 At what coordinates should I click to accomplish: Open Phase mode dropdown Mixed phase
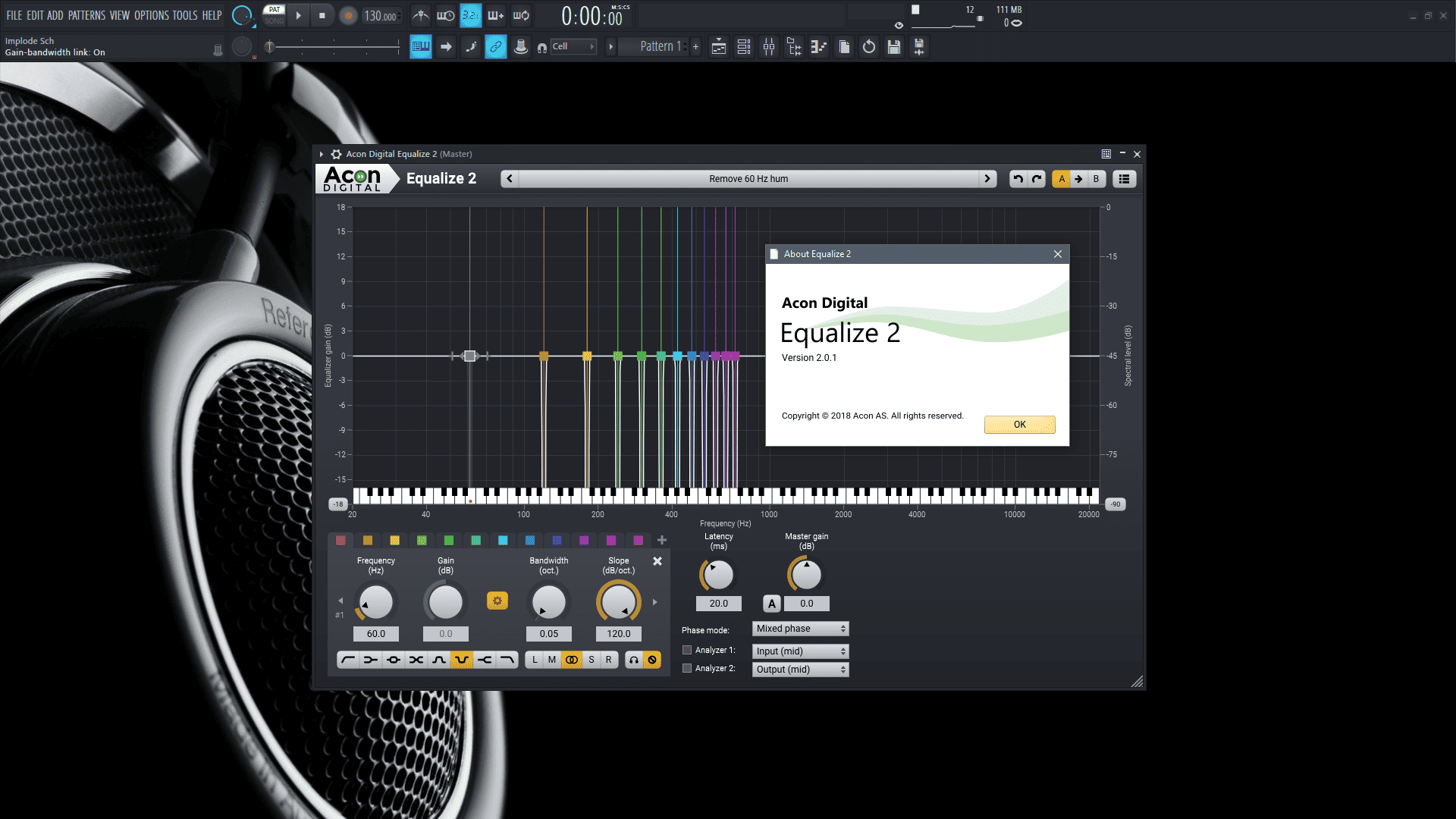click(801, 629)
